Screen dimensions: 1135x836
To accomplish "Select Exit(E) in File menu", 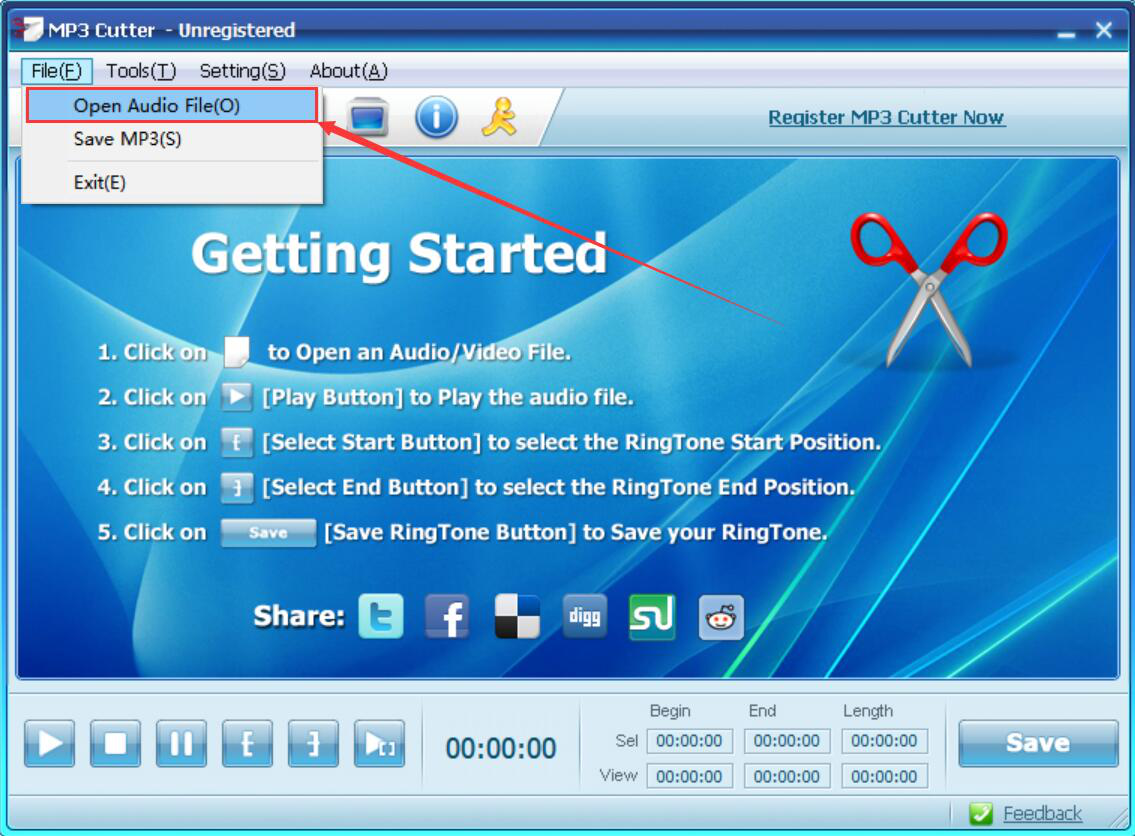I will coord(172,182).
